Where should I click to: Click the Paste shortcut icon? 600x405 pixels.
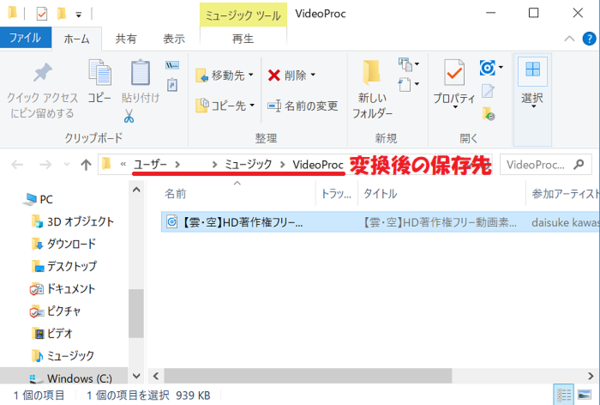[172, 85]
